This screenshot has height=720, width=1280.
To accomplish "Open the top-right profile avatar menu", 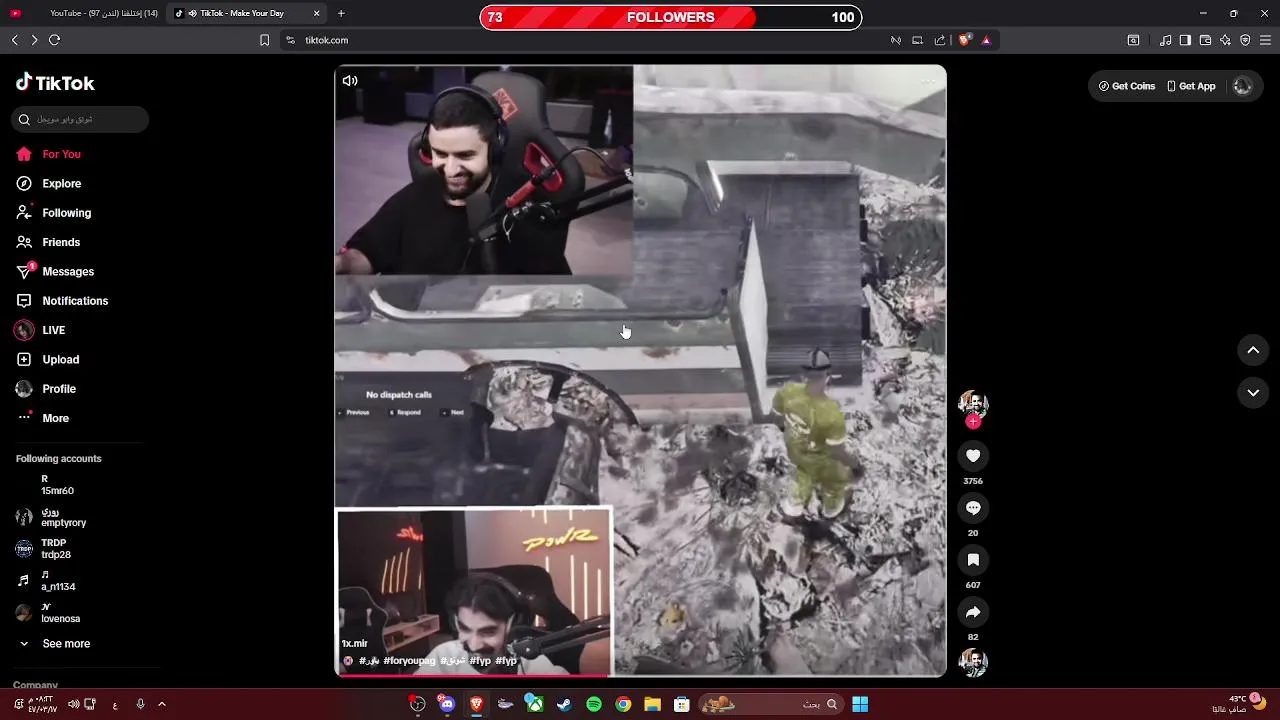I will click(1243, 86).
